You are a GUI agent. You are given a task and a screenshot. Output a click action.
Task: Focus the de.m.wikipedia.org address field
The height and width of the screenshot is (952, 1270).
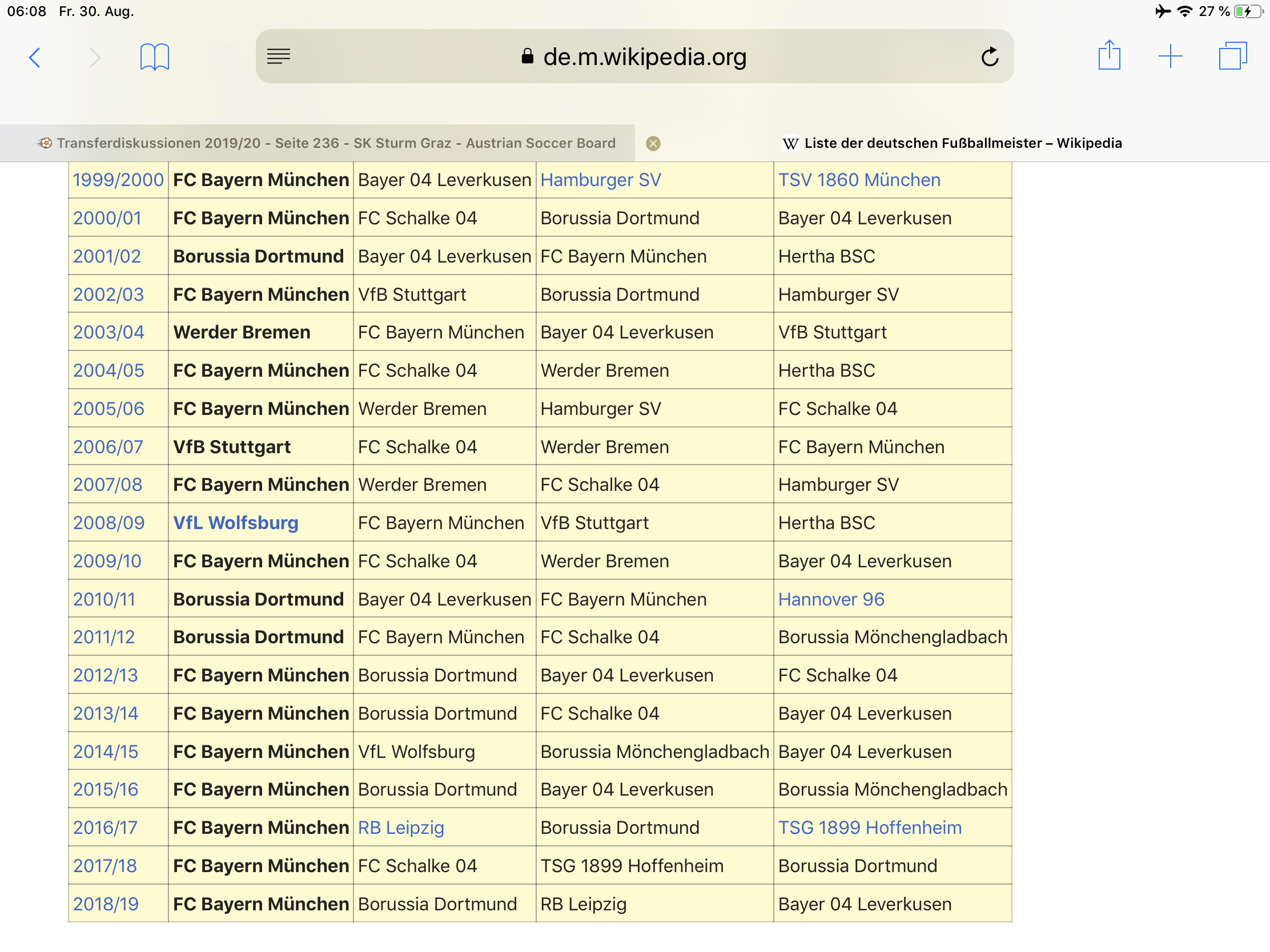[x=634, y=57]
